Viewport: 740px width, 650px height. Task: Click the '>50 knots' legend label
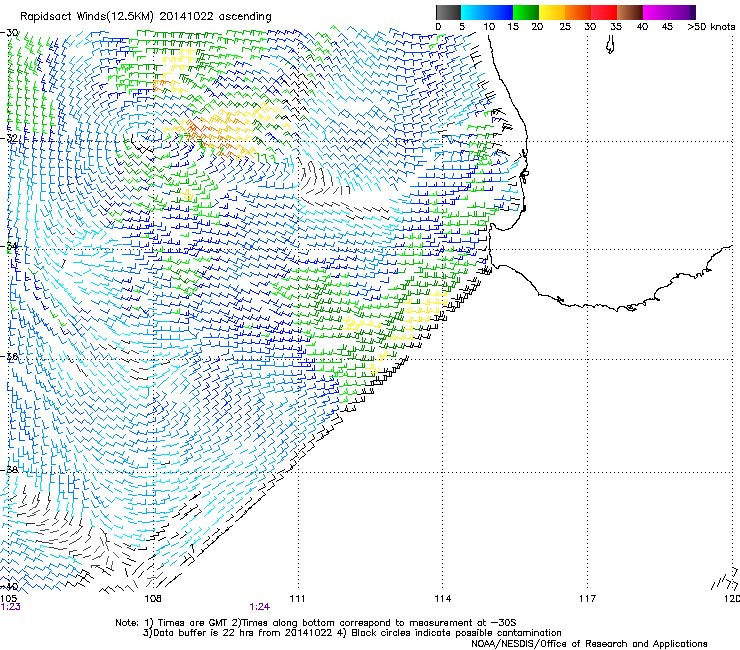(x=711, y=27)
